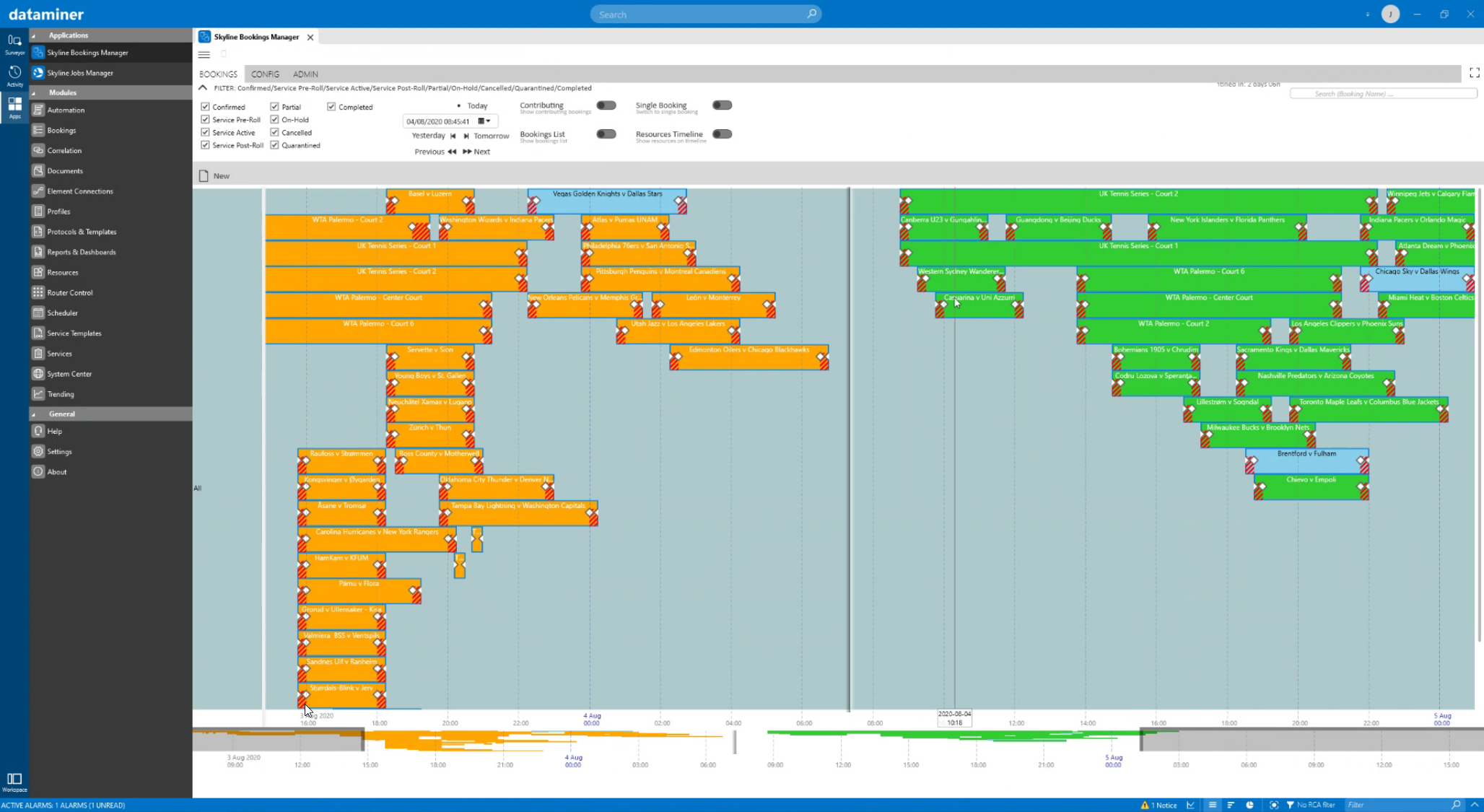
Task: Go to the Previous time range
Action: (435, 152)
